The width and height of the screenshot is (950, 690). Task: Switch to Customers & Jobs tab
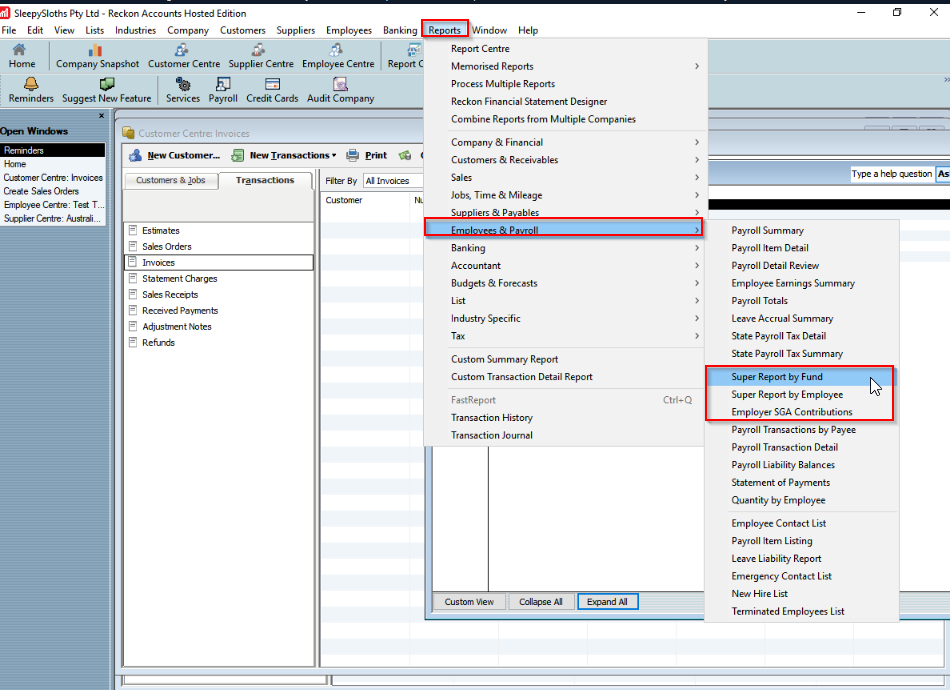[171, 181]
